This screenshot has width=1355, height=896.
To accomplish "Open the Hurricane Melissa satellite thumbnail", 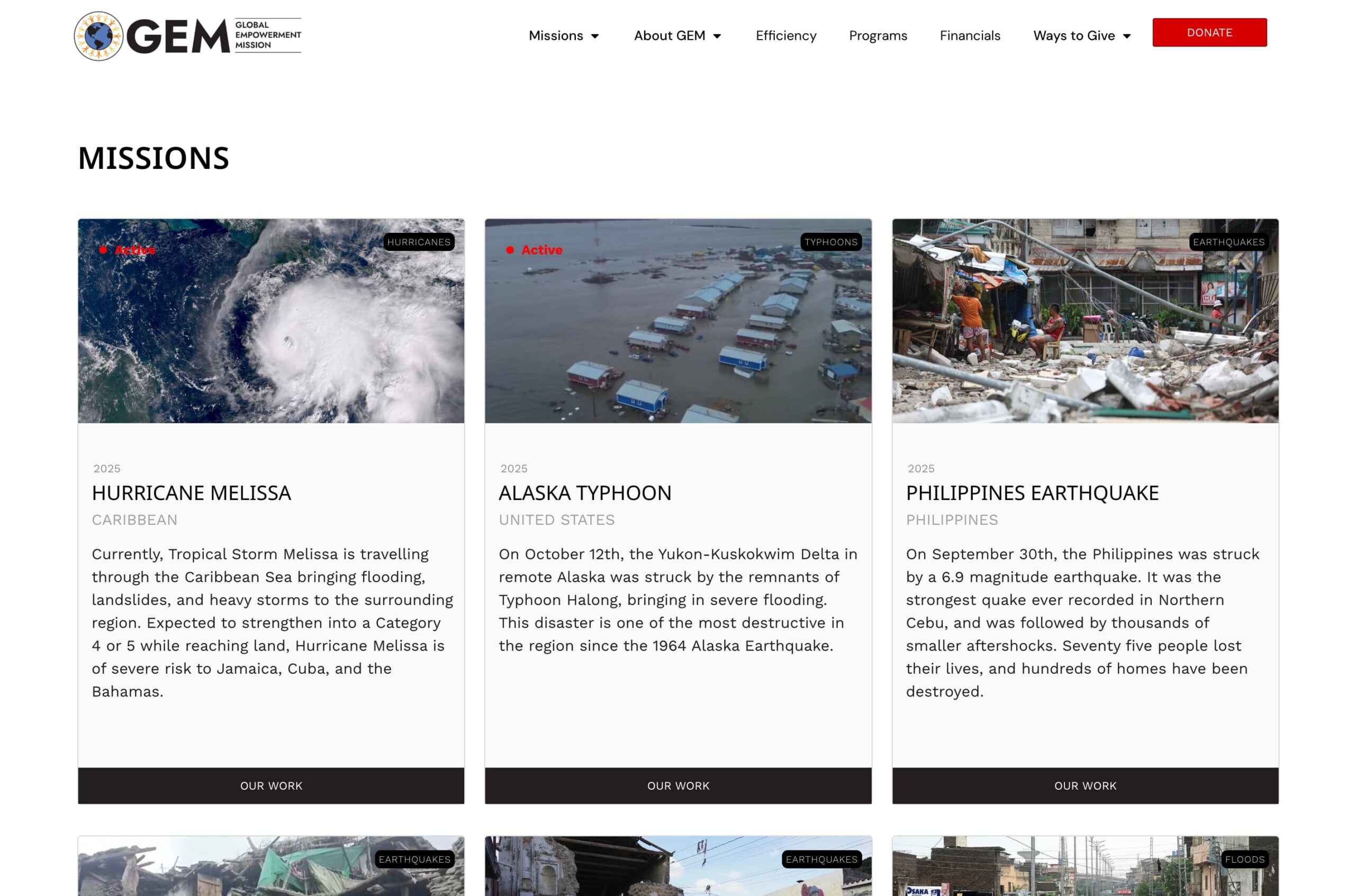I will (x=271, y=343).
